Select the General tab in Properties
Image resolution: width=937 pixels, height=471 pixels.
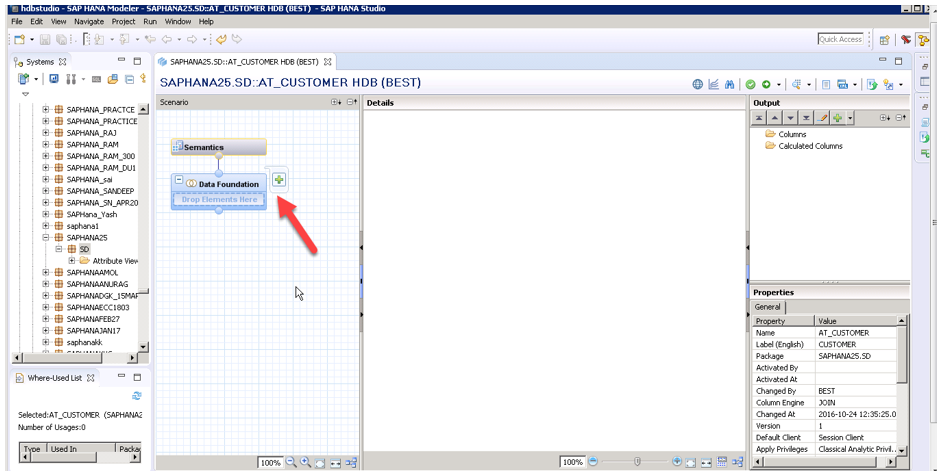[767, 307]
